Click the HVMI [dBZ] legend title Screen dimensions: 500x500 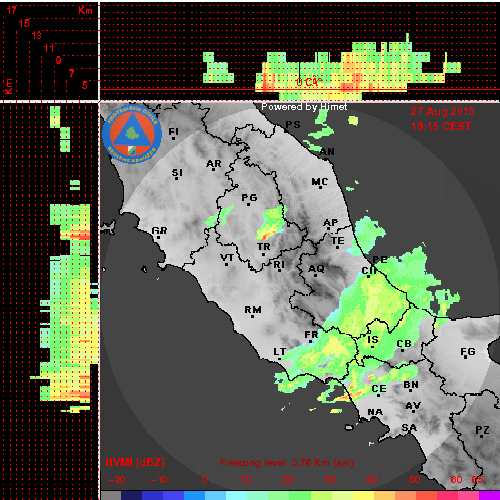[x=135, y=462]
